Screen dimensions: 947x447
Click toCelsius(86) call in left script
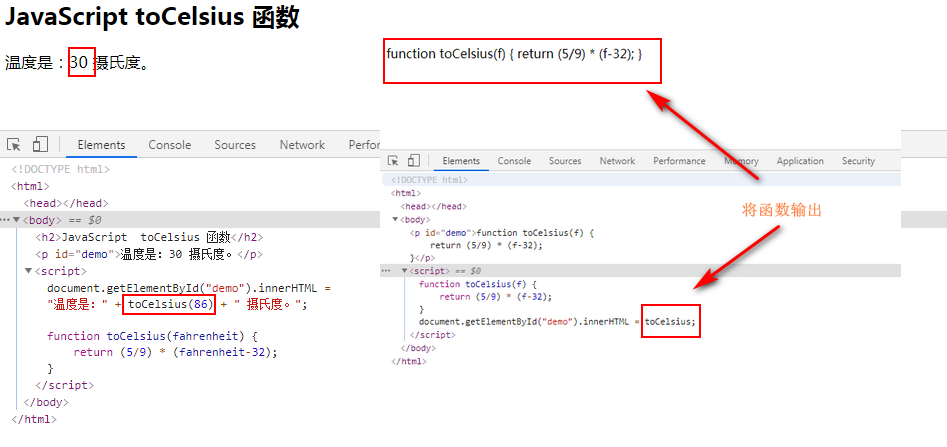pyautogui.click(x=169, y=304)
